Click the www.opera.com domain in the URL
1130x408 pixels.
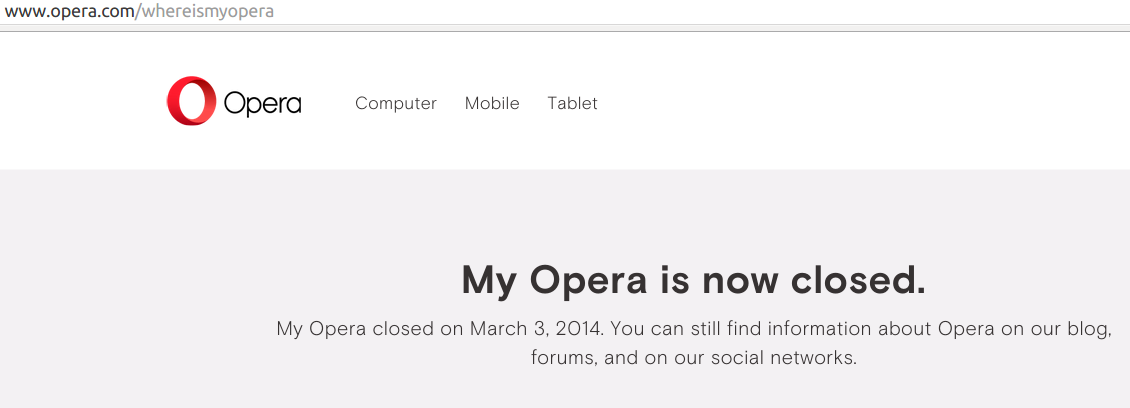point(69,12)
